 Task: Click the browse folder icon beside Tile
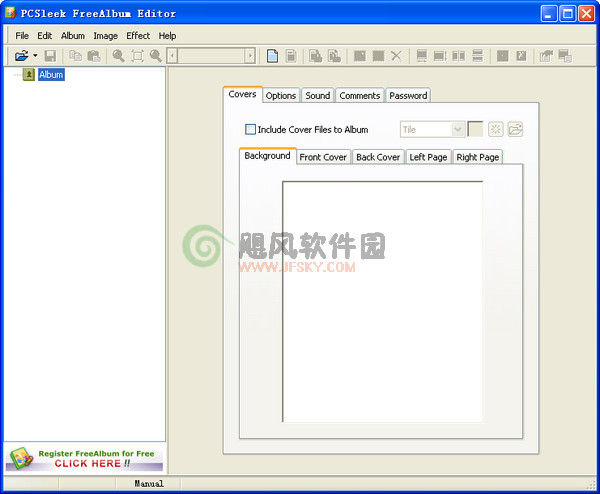(x=515, y=129)
